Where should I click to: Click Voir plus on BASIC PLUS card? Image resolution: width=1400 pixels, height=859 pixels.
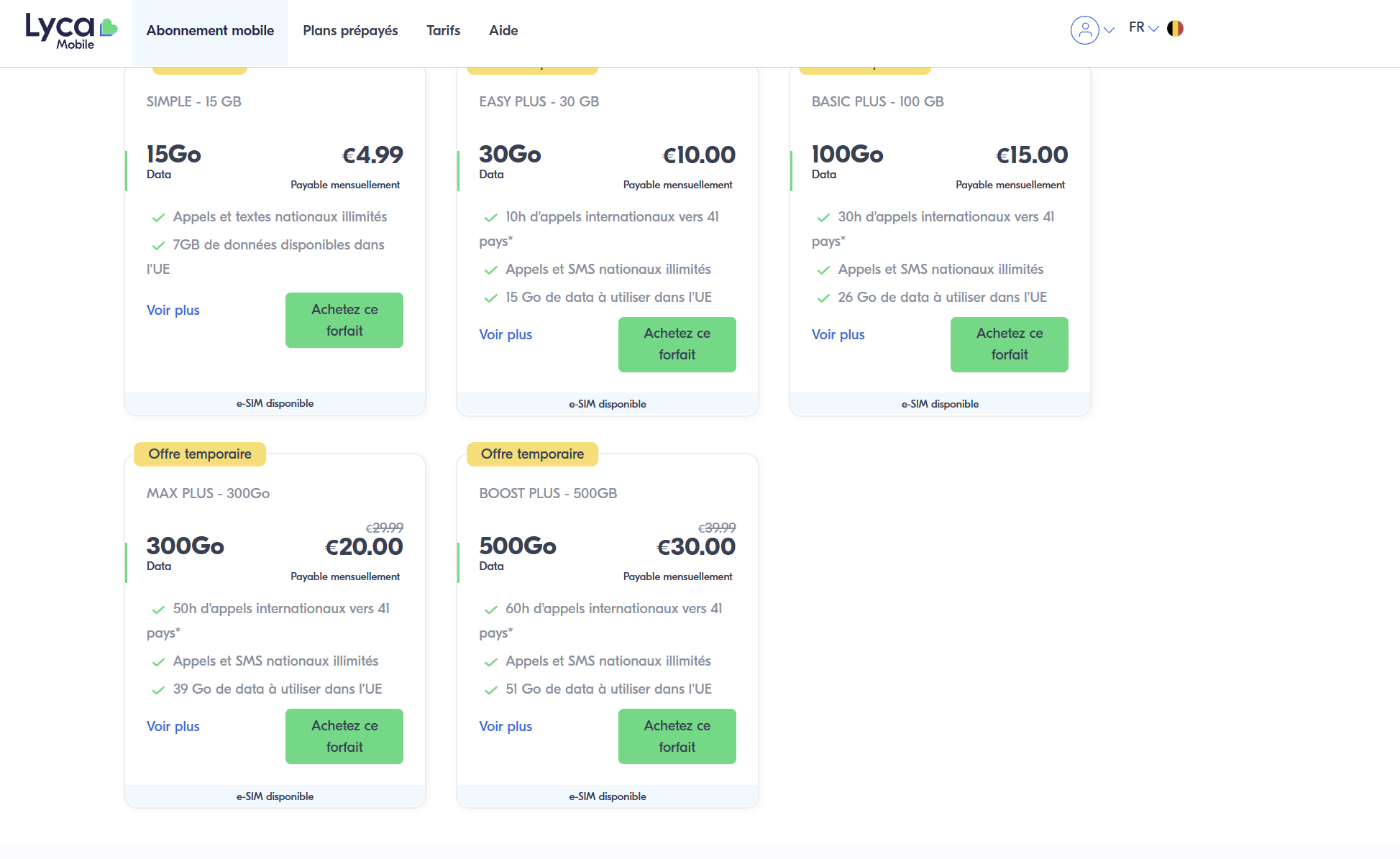pos(838,335)
